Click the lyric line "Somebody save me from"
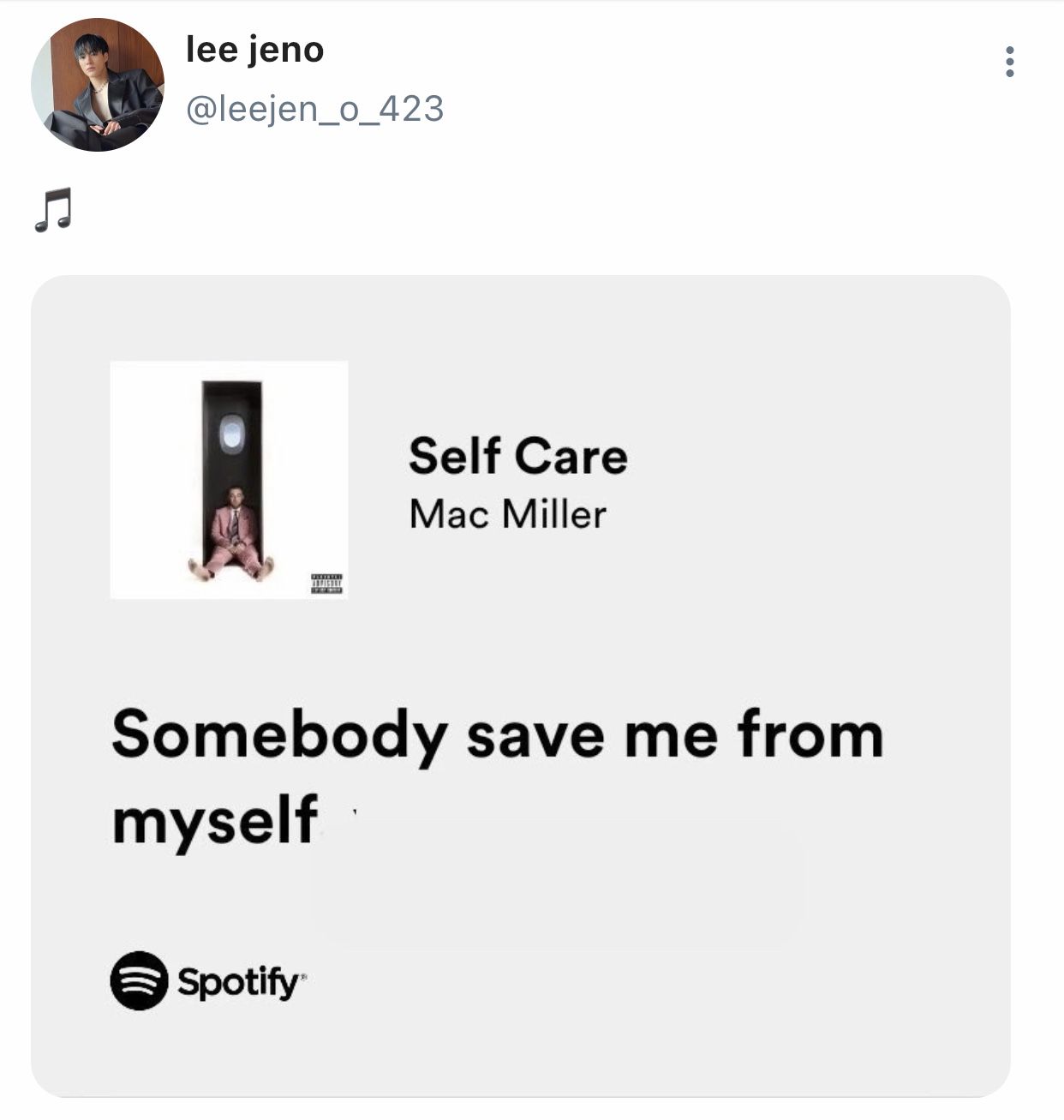The image size is (1064, 1120). point(497,736)
